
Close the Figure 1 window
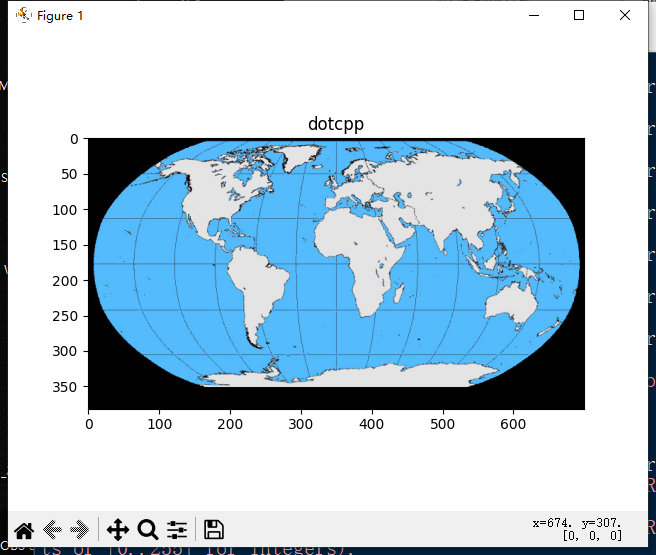click(x=625, y=15)
